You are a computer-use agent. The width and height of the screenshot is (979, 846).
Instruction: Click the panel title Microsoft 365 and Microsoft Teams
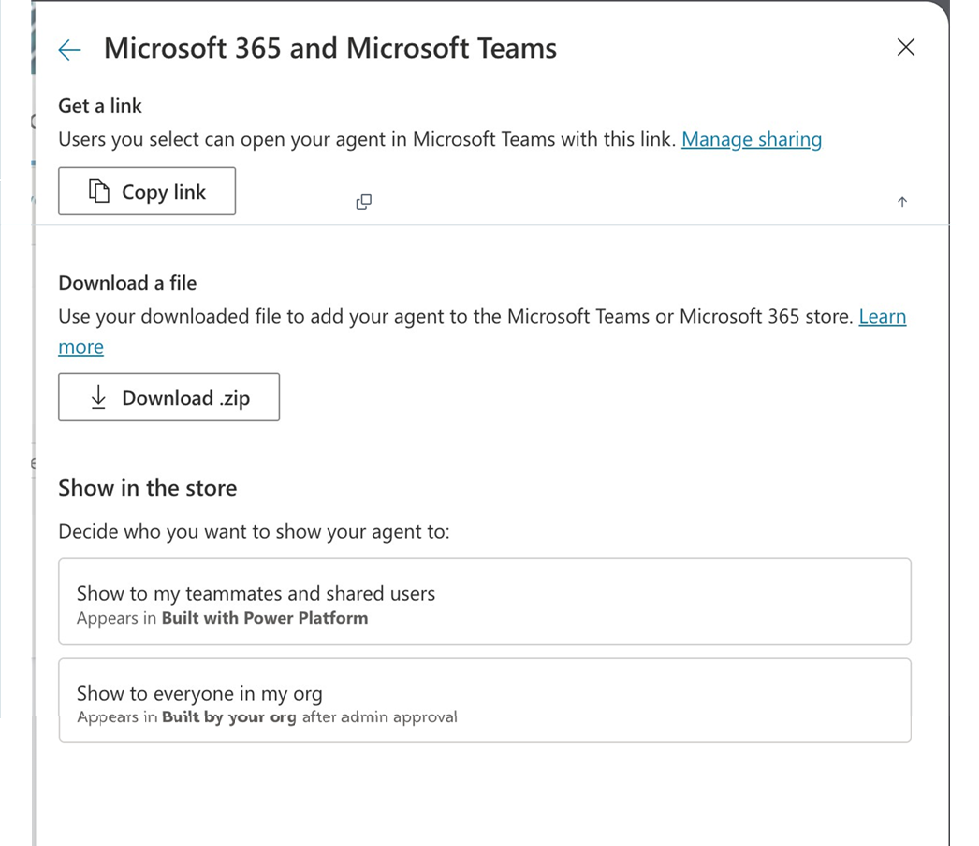pos(330,48)
